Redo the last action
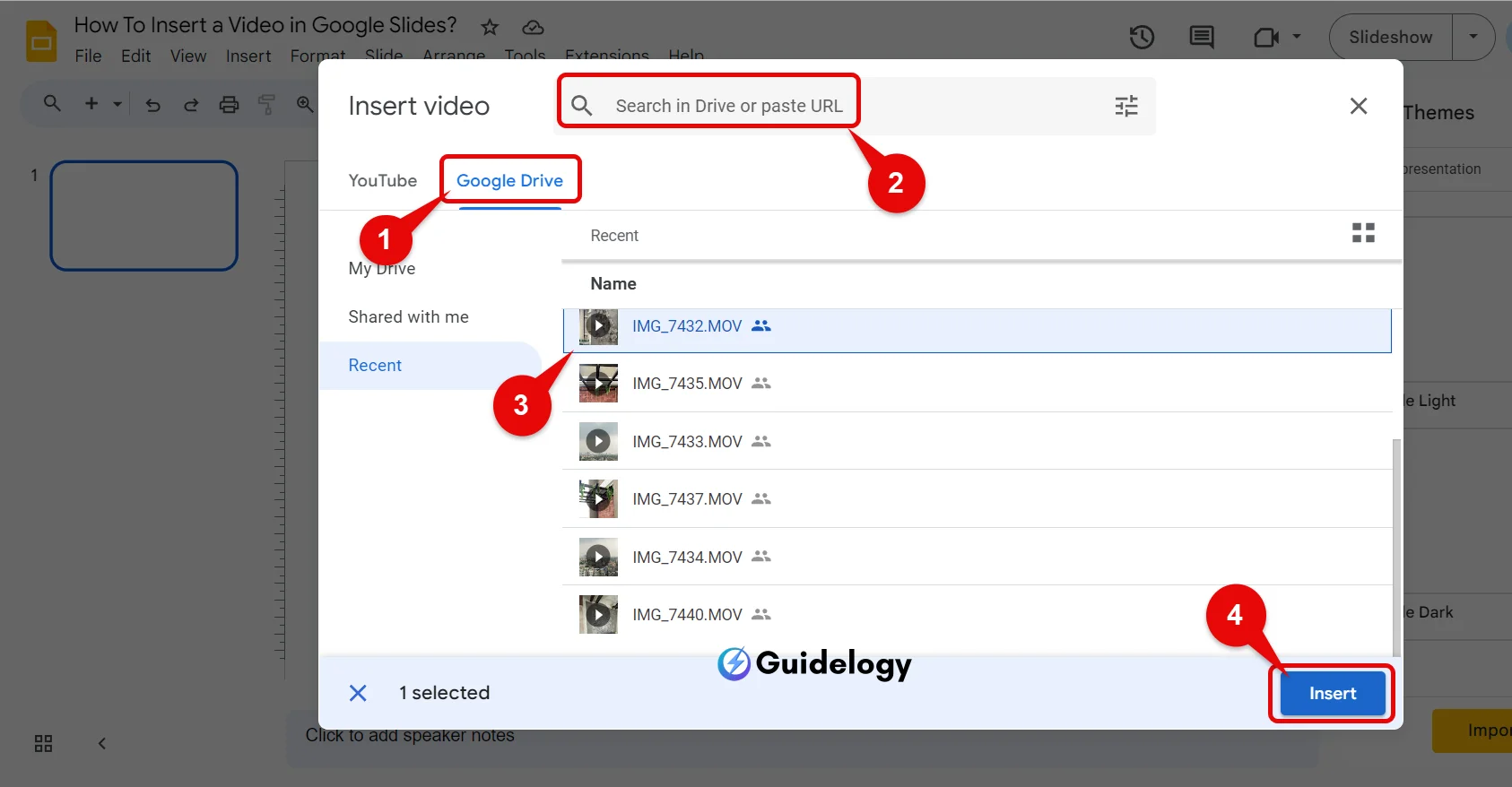1512x787 pixels. coord(191,105)
